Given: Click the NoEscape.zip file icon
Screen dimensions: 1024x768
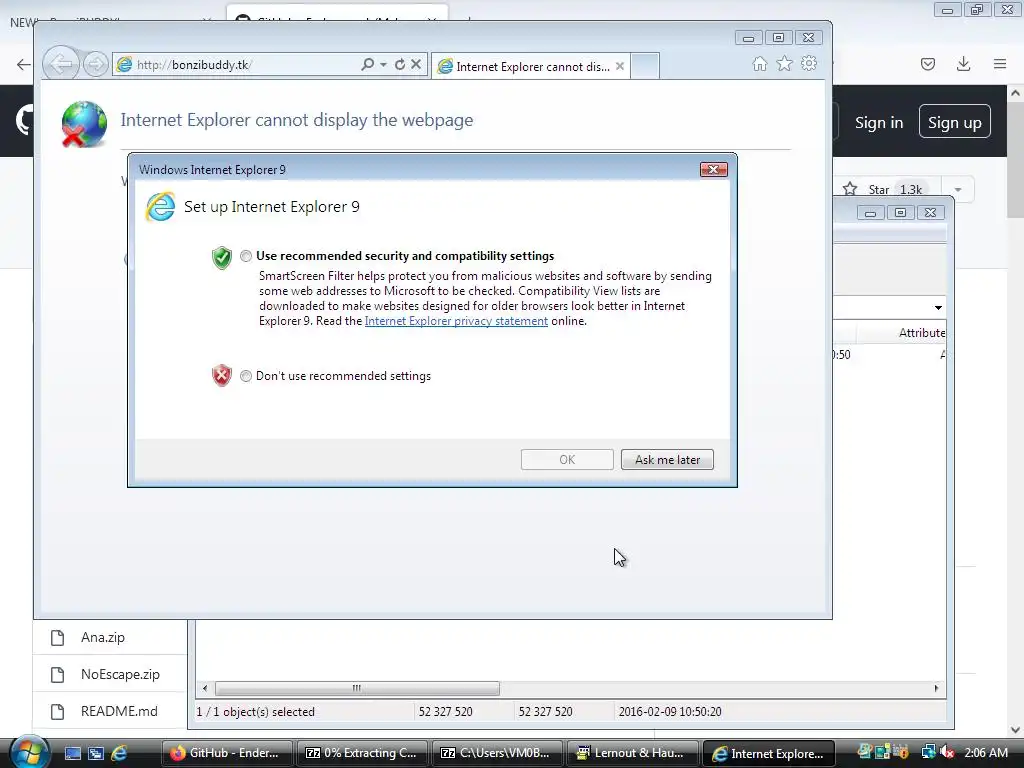Looking at the screenshot, I should [x=57, y=675].
